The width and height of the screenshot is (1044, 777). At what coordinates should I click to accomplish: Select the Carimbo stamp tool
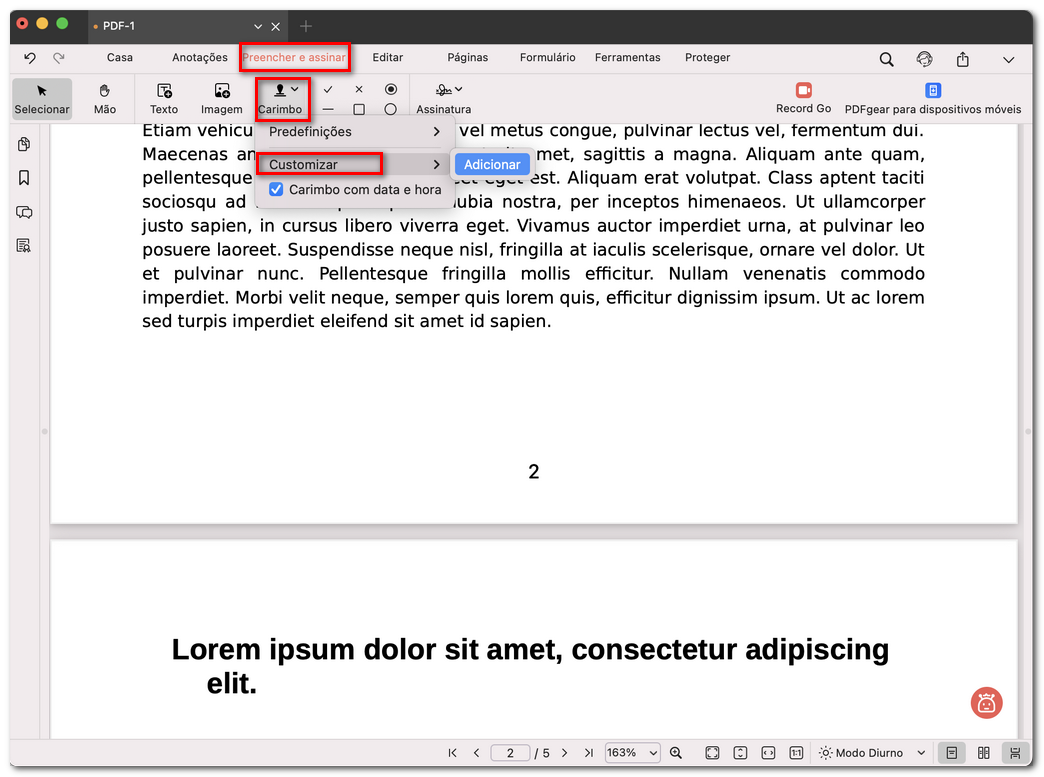pyautogui.click(x=279, y=98)
